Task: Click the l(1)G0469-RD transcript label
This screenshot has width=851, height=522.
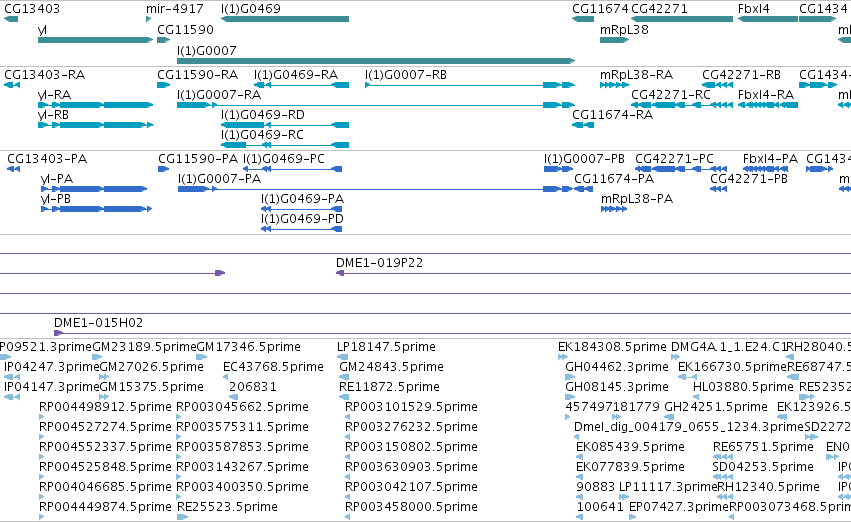Action: click(x=263, y=115)
